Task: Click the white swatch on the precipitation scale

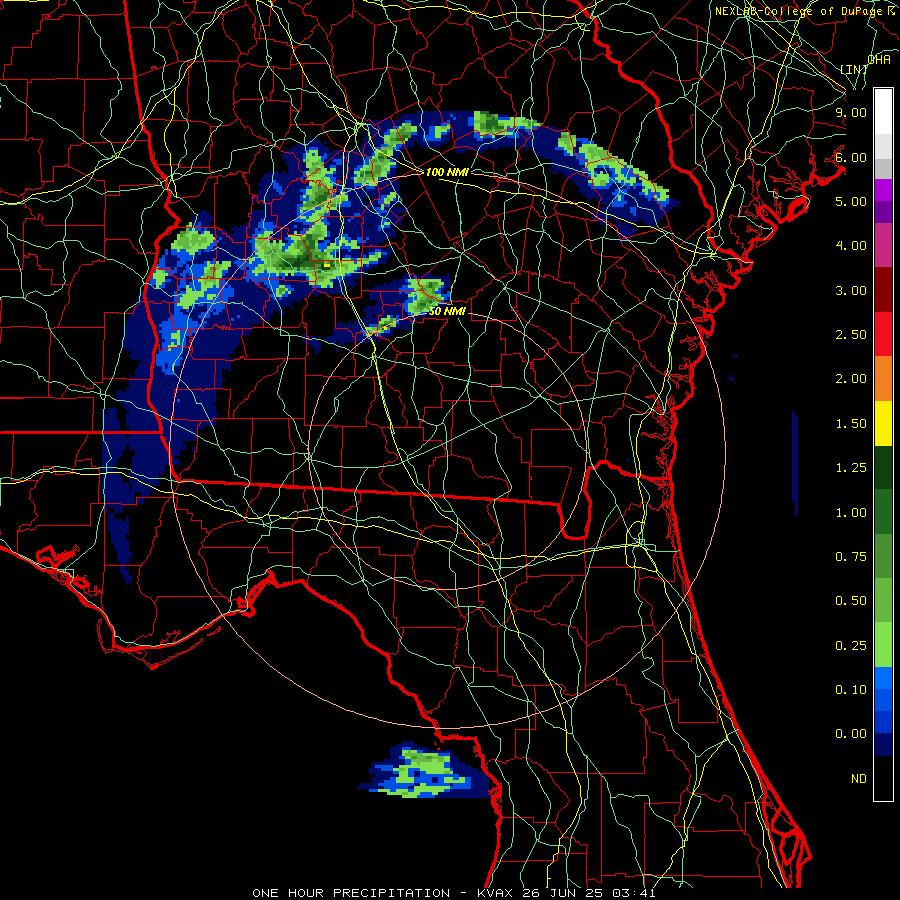Action: click(883, 111)
